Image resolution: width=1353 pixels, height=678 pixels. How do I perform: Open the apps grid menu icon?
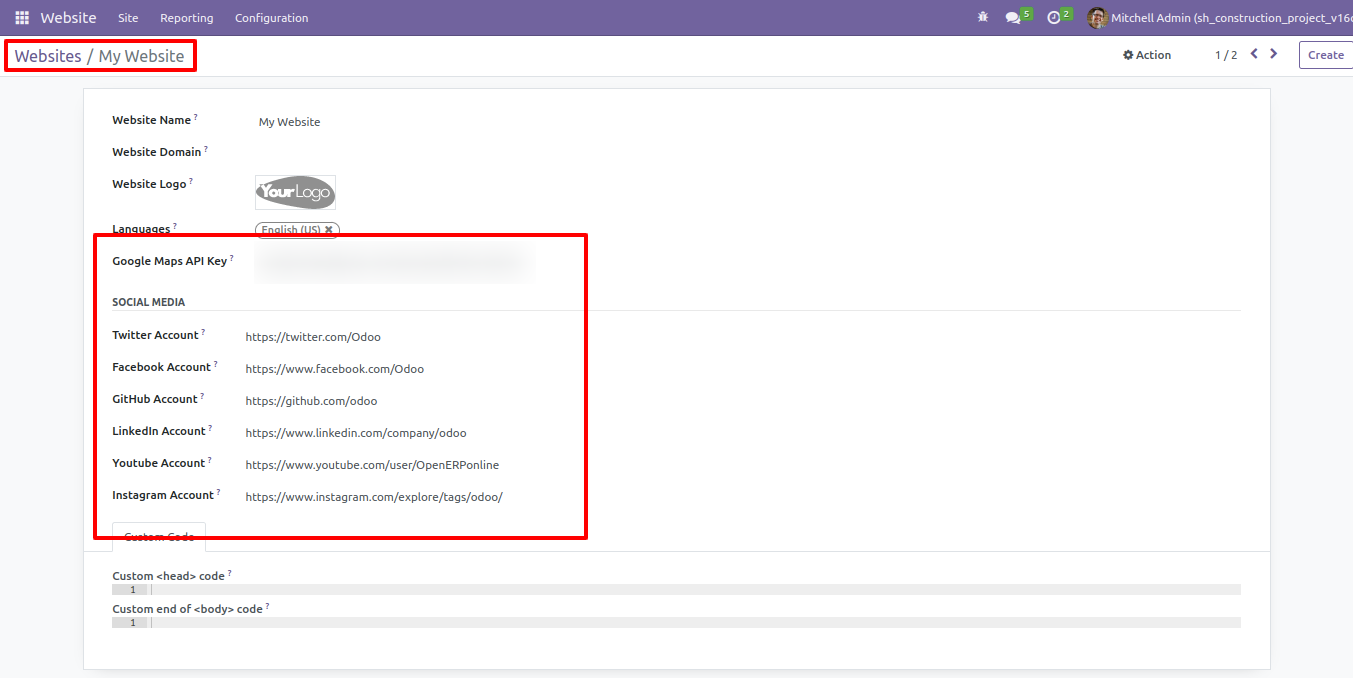pyautogui.click(x=22, y=18)
